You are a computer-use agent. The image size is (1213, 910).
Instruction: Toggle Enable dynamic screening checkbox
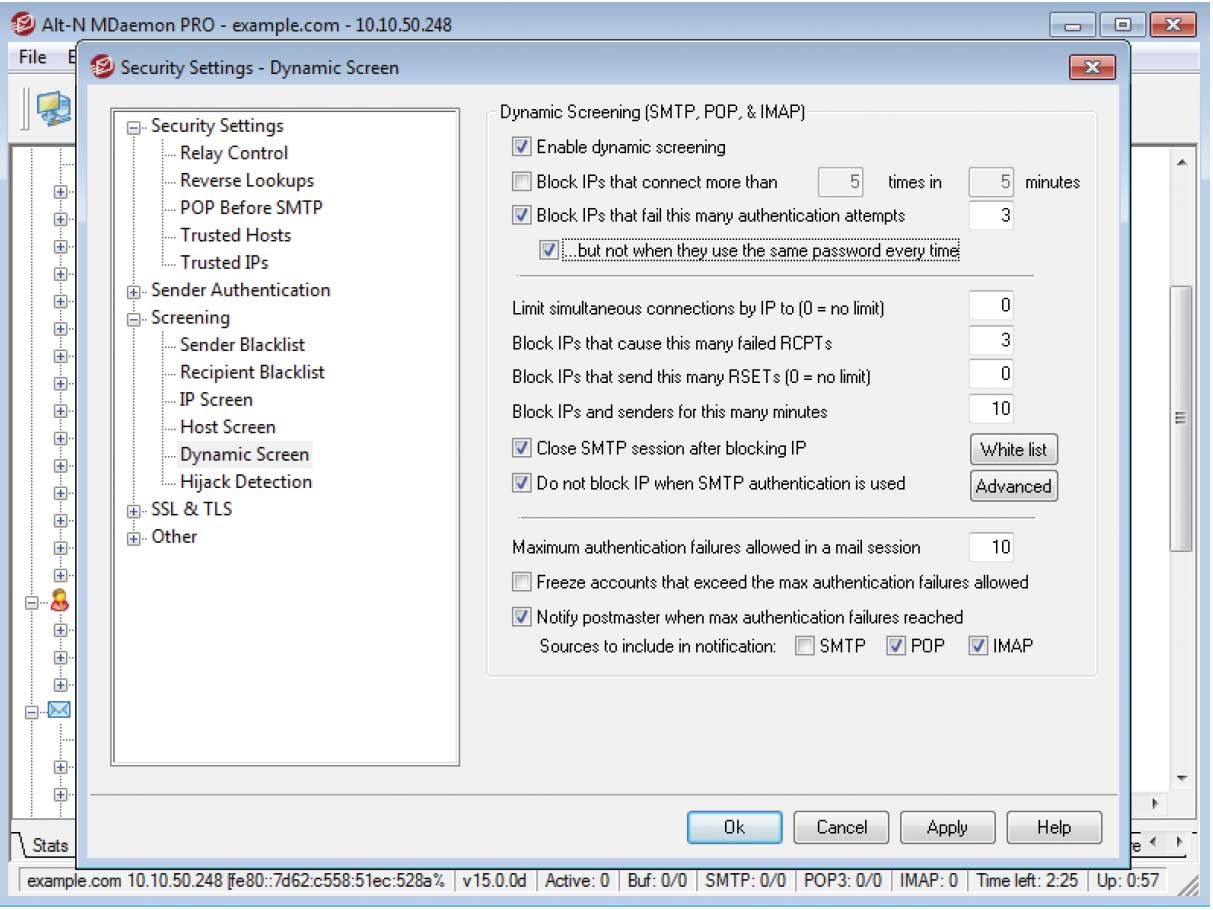click(521, 147)
